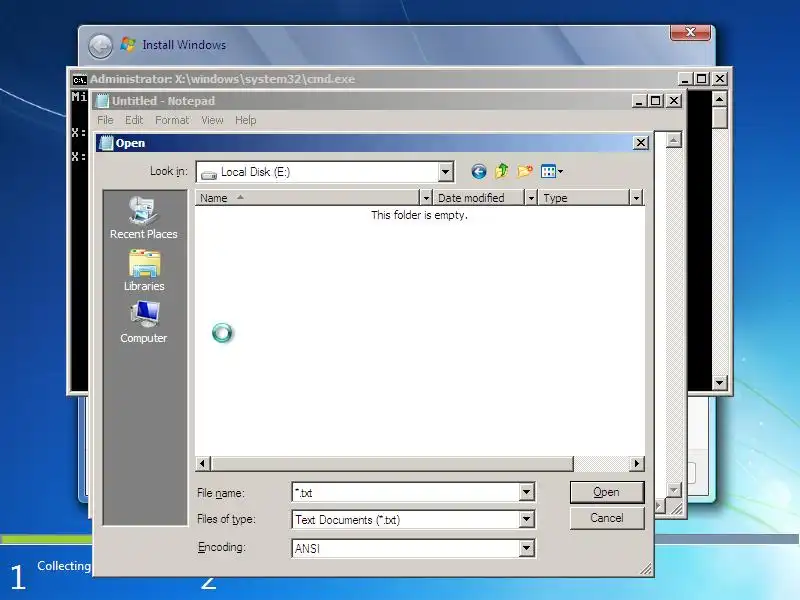Open the Name column filter dropdown
This screenshot has width=800, height=600.
pos(426,197)
